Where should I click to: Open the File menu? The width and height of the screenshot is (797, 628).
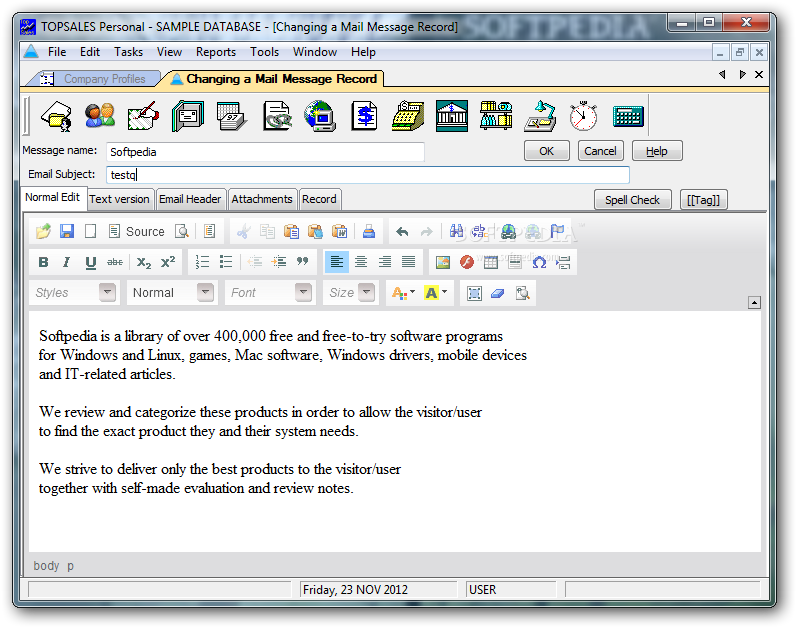click(57, 52)
